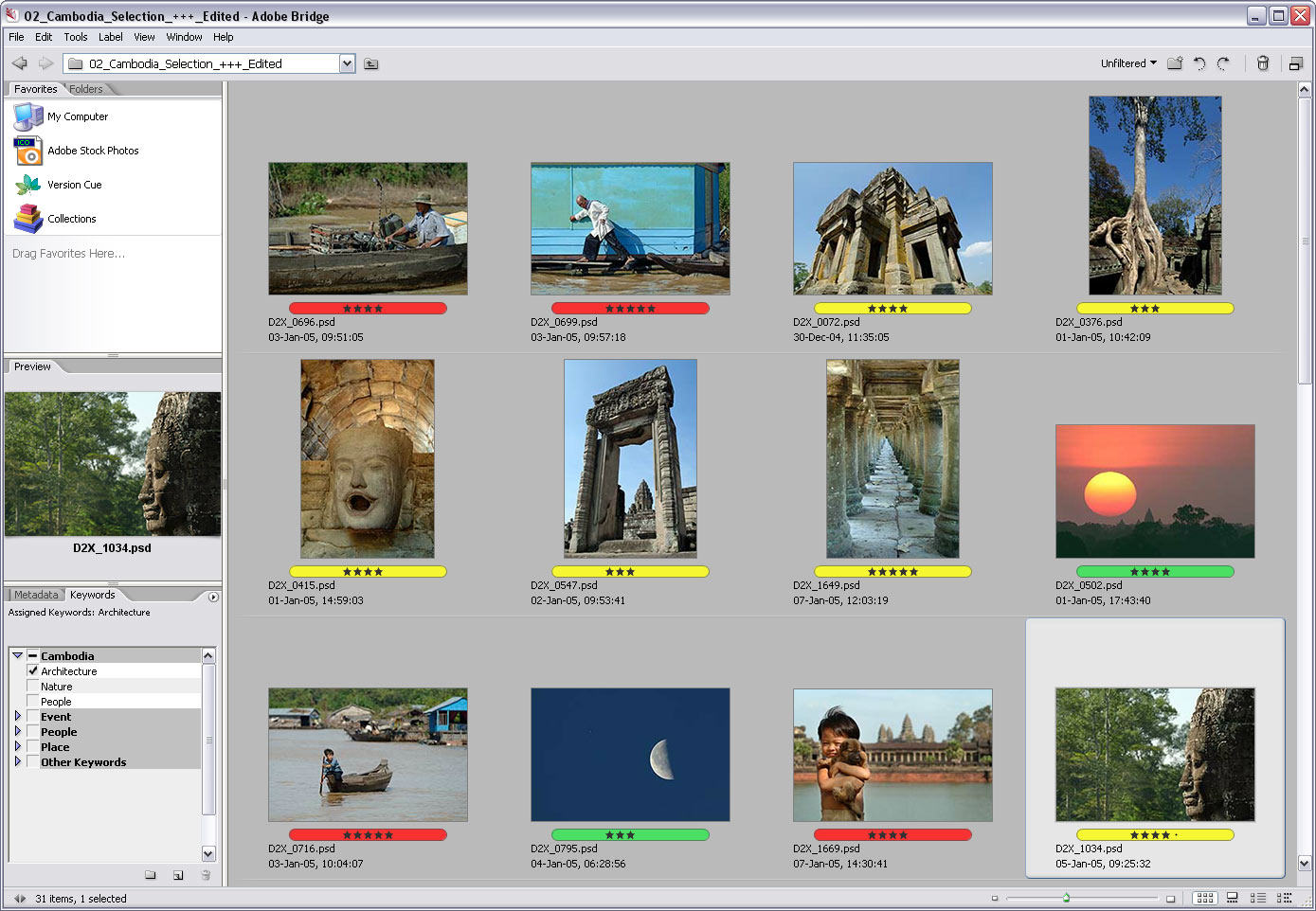Click the Delete item trash icon
This screenshot has height=911, width=1316.
[1262, 63]
